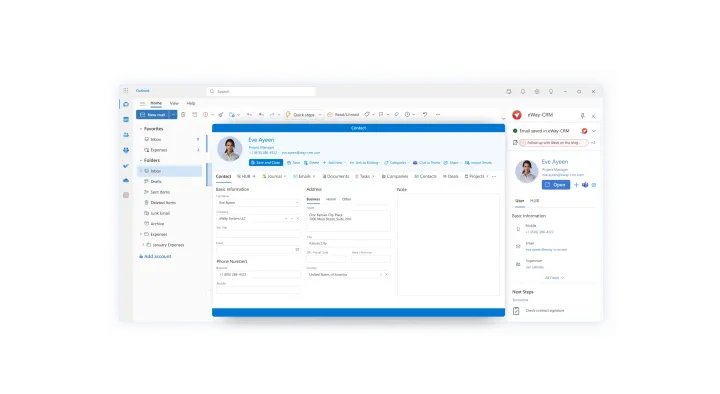Expand the January Expenses folder
This screenshot has height=394, width=720.
pyautogui.click(x=143, y=245)
